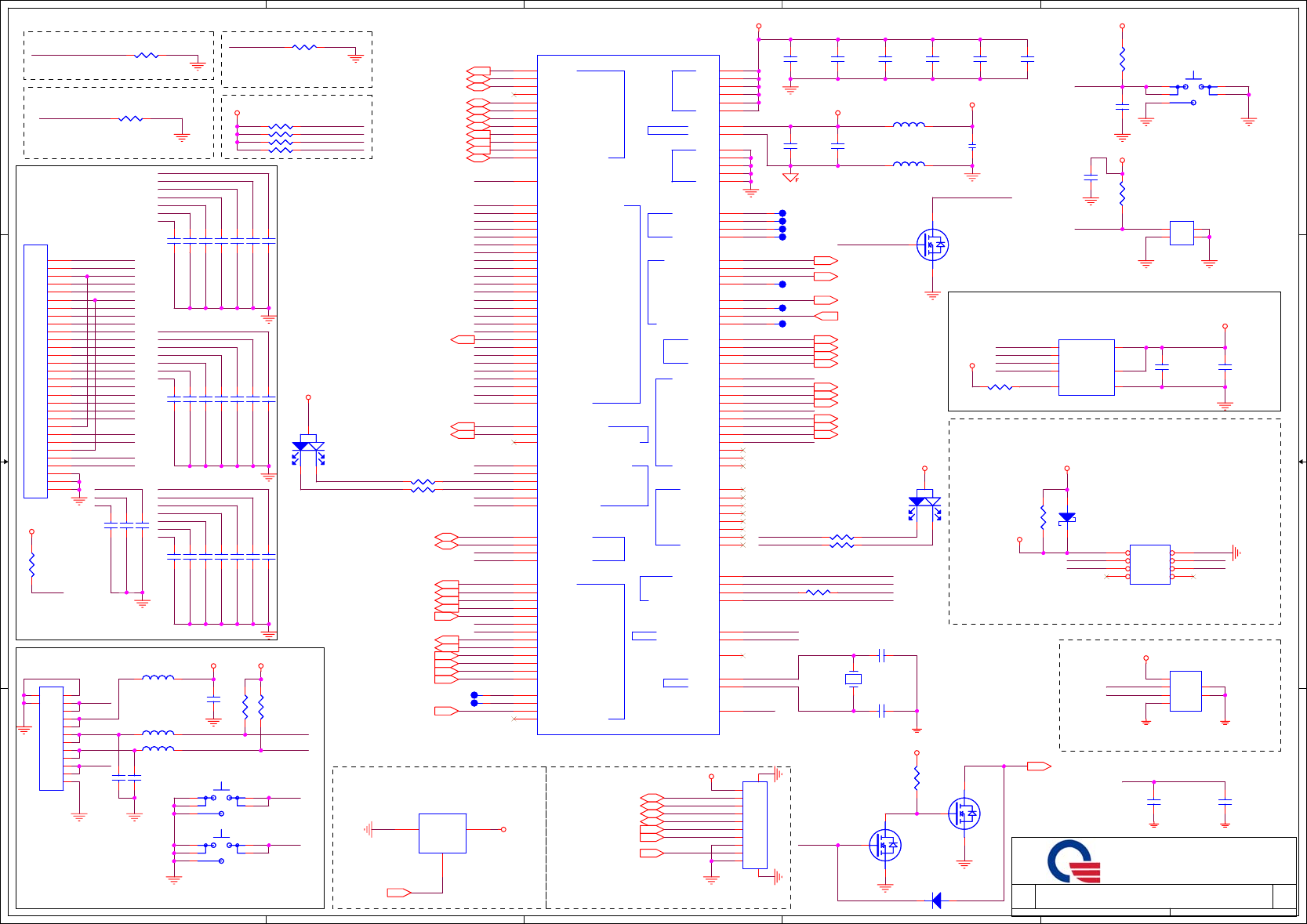1307x924 pixels.
Task: Click the company logo in the title block
Action: 1074,861
